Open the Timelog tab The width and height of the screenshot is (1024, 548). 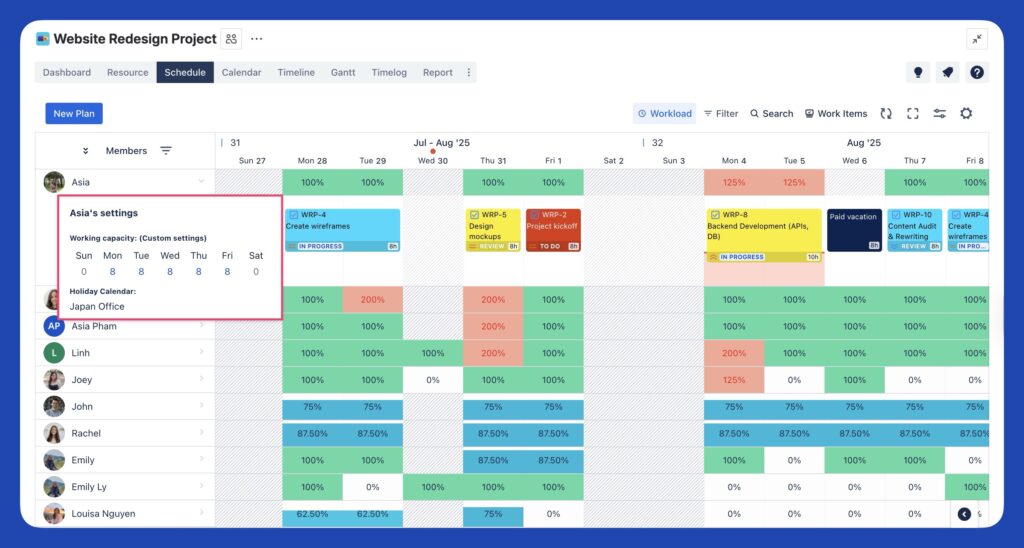pos(389,73)
